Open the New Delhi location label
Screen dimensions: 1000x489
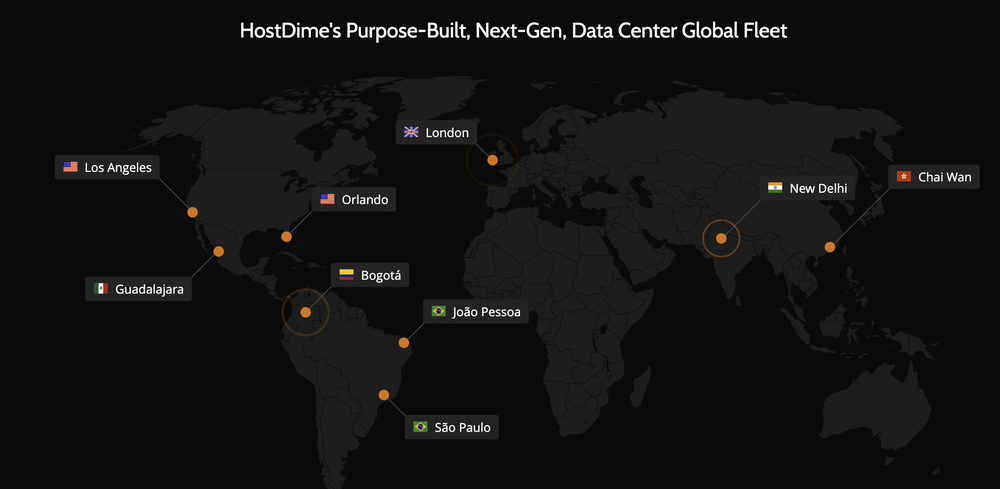[807, 187]
